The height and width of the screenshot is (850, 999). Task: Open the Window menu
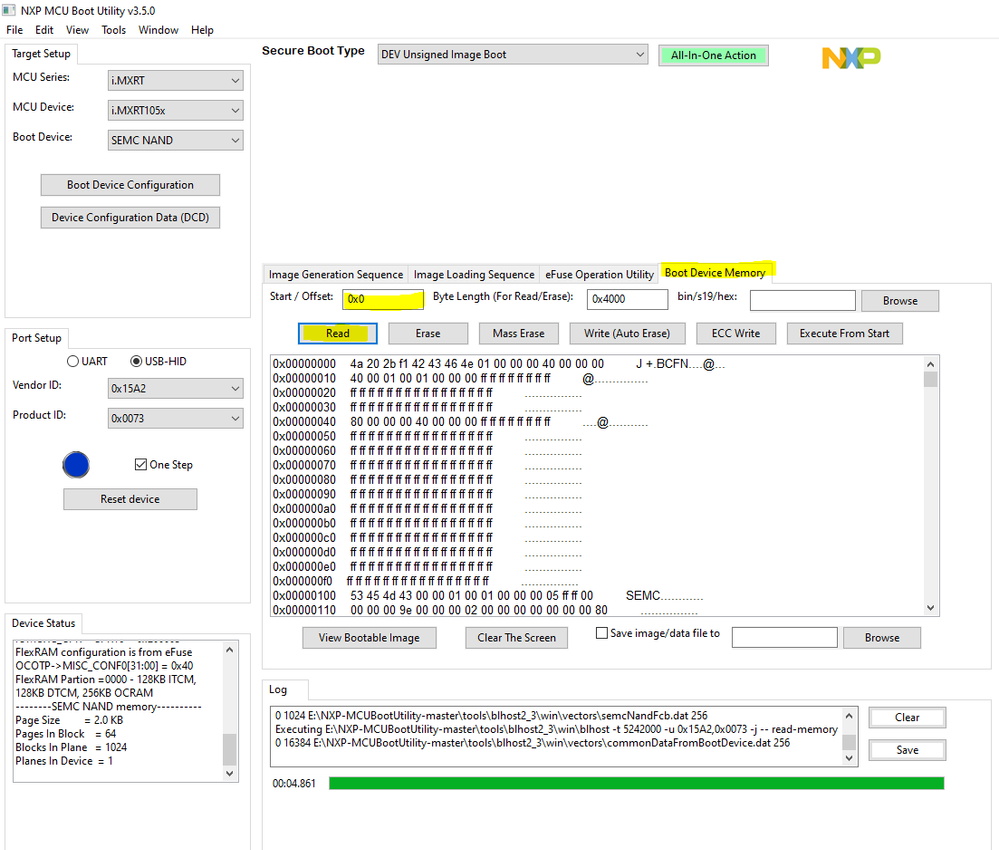(158, 30)
